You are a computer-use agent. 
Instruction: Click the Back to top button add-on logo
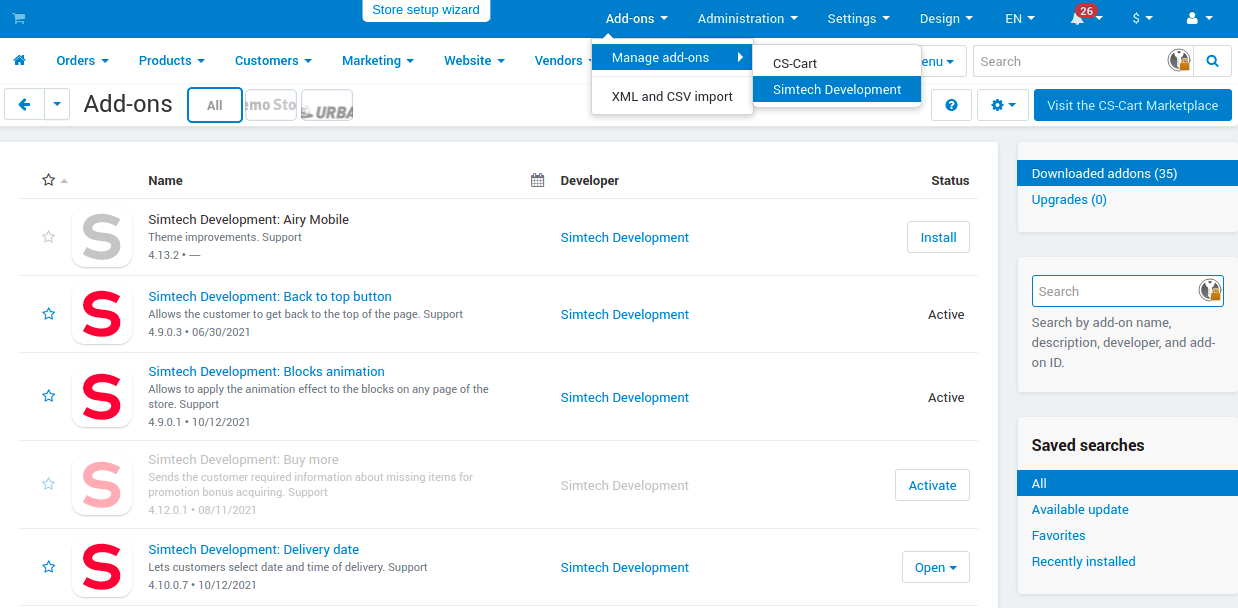[x=102, y=314]
